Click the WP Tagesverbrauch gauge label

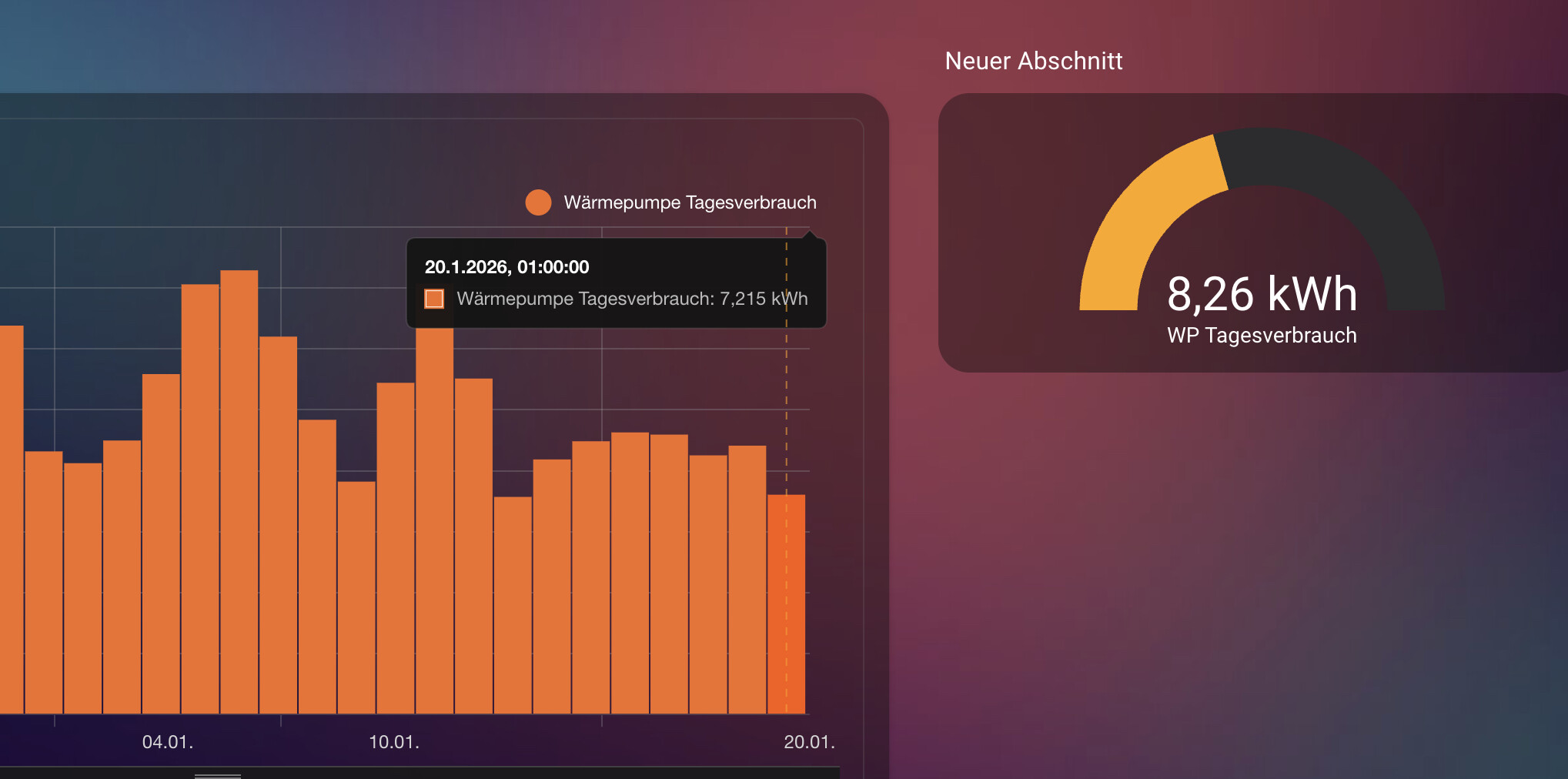pyautogui.click(x=1262, y=336)
